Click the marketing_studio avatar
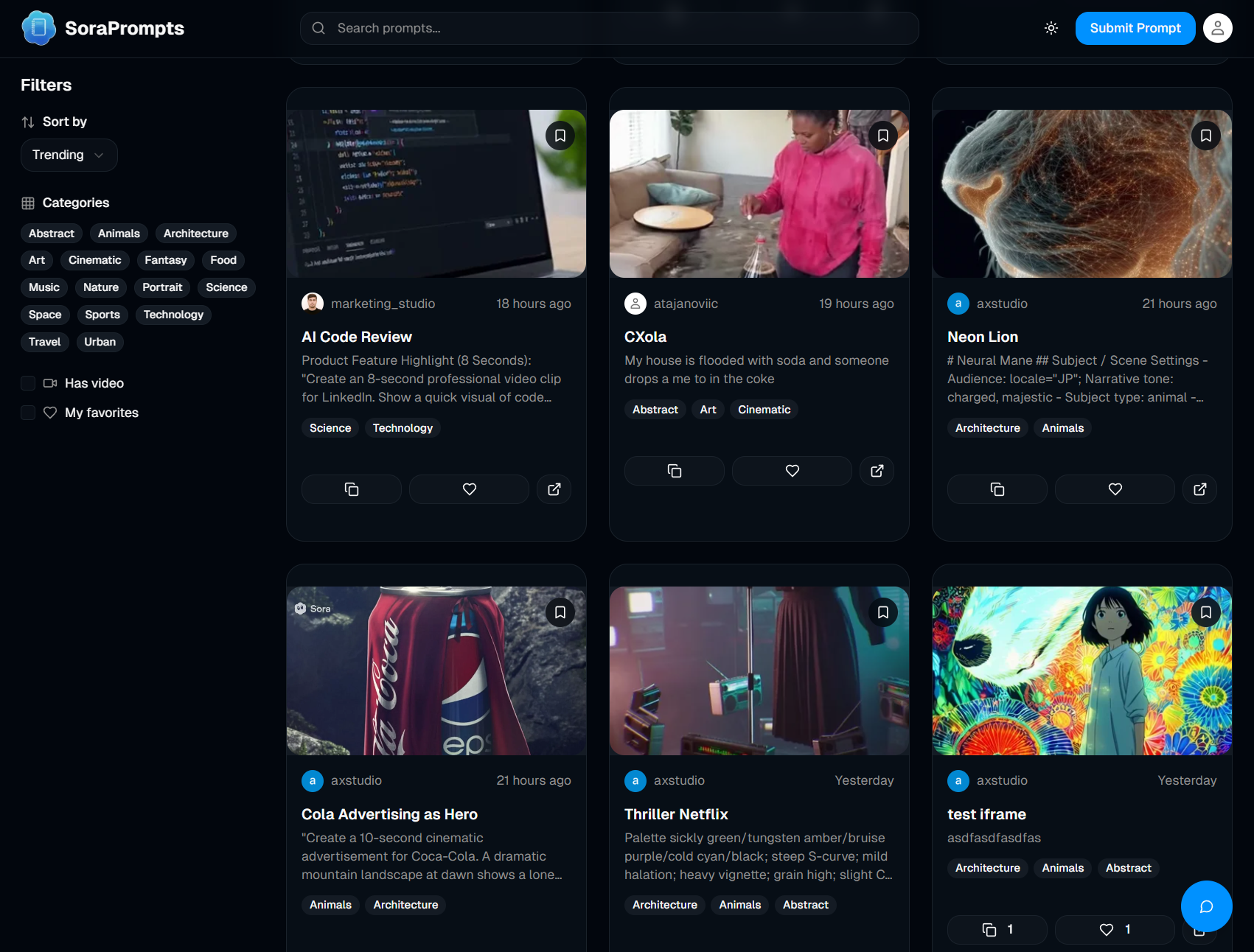The image size is (1254, 952). [313, 304]
